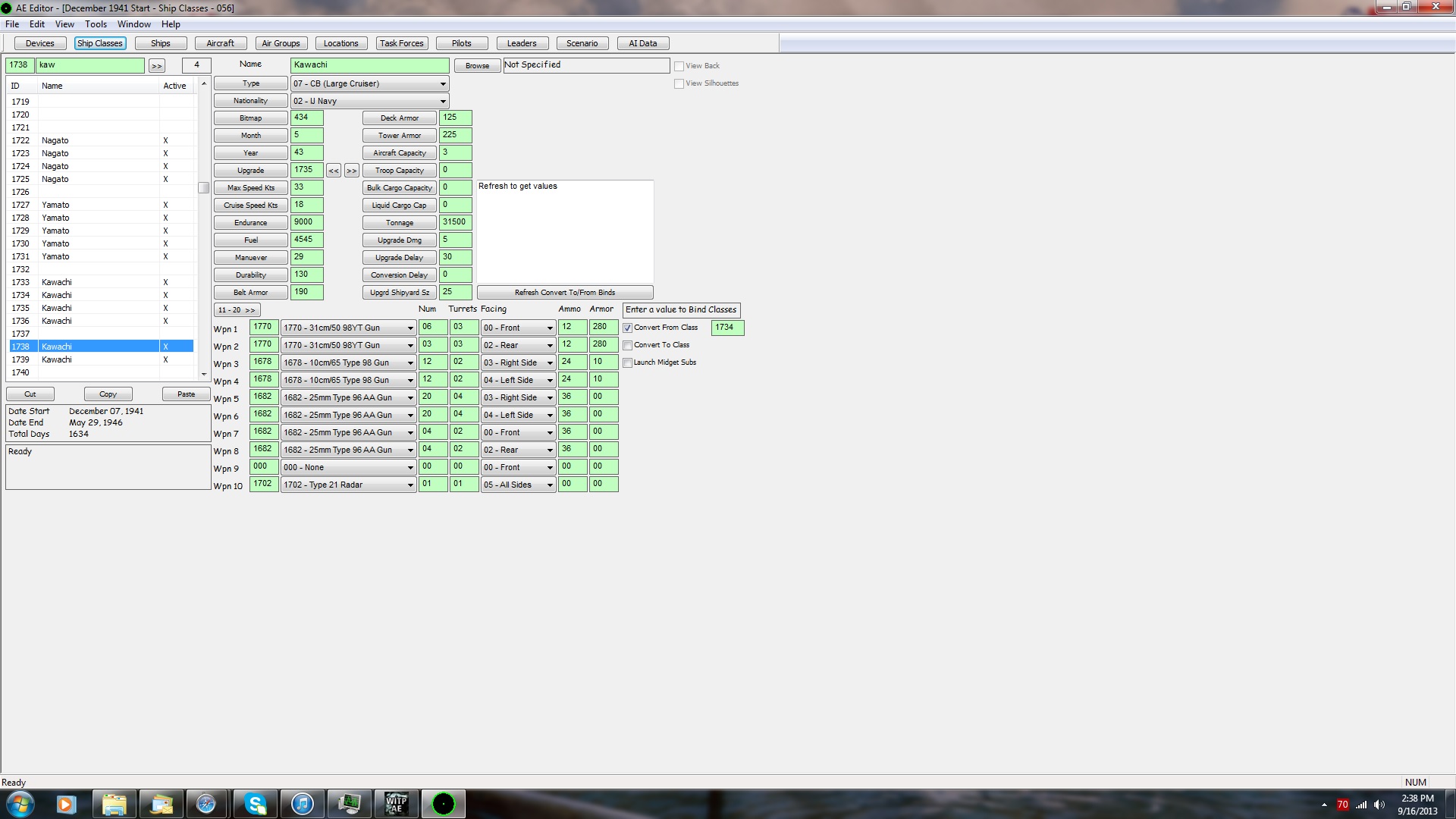The width and height of the screenshot is (1456, 819).
Task: Click the volume speaker tray icon
Action: tap(1379, 805)
